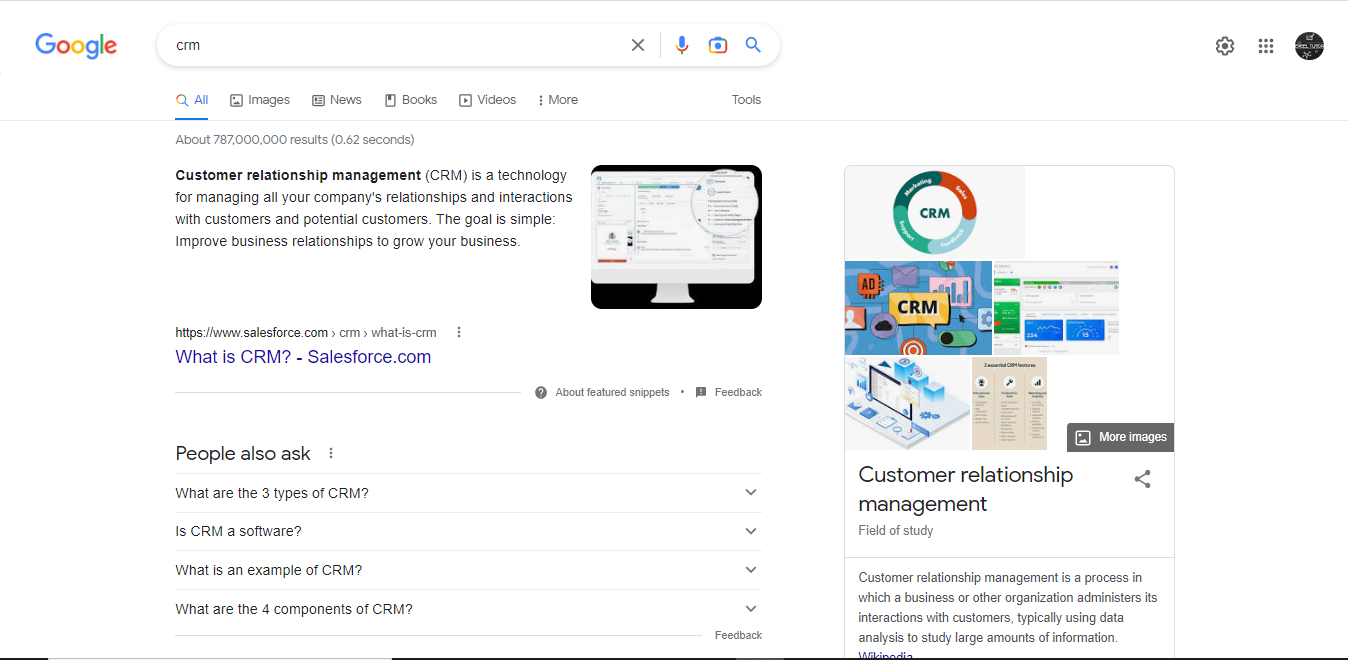1348x660 pixels.
Task: Click the salesforce.com URL breadcrumb
Action: 306,333
